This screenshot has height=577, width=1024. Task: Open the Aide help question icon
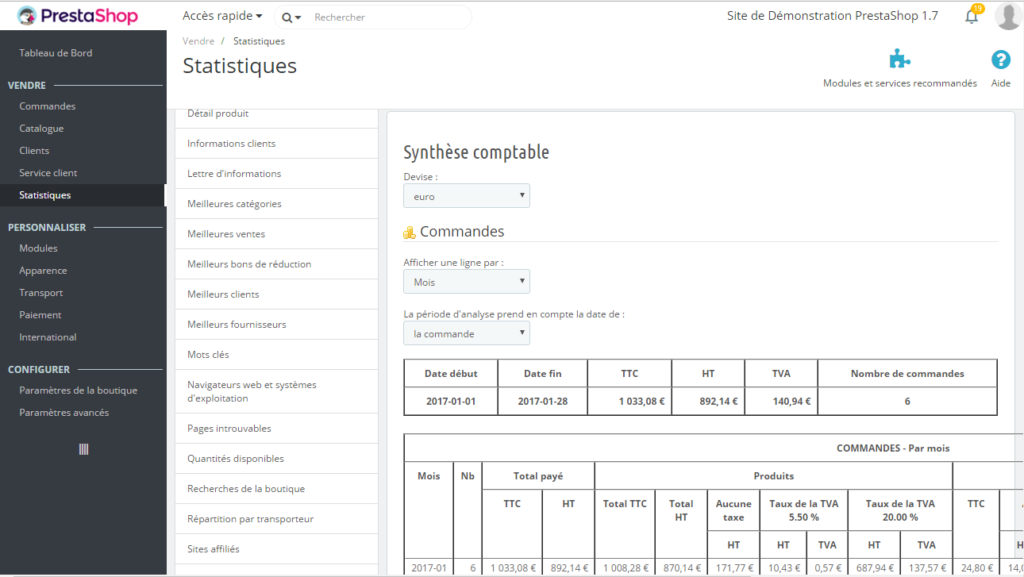click(x=1000, y=59)
